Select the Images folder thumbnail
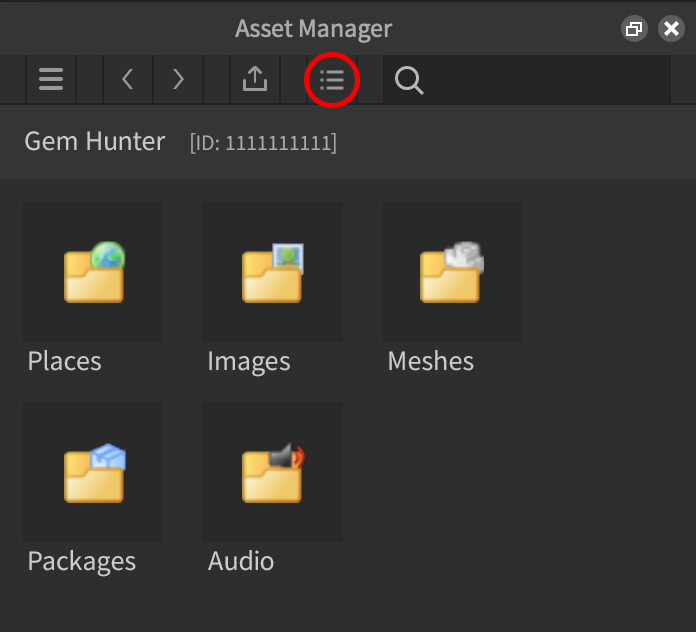Image resolution: width=696 pixels, height=632 pixels. click(273, 272)
